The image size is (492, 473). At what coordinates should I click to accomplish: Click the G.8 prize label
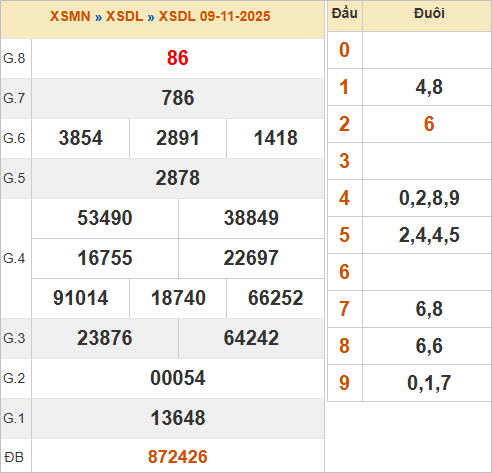(x=14, y=58)
